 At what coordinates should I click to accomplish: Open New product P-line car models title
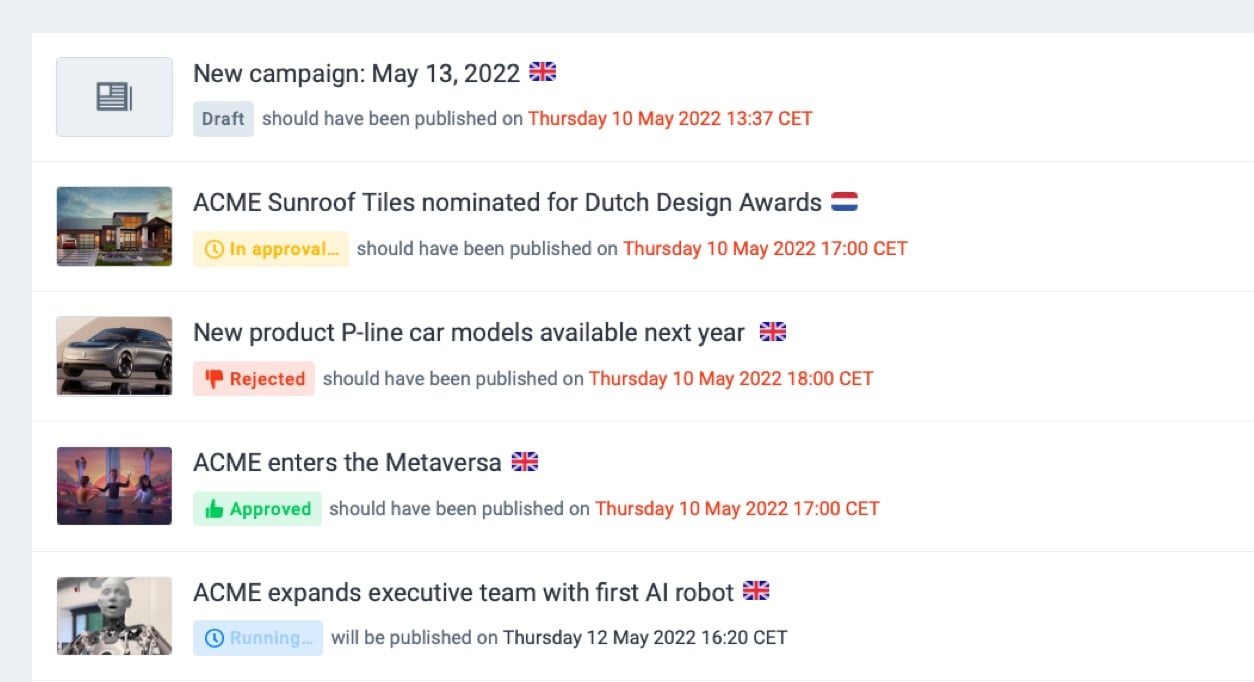click(468, 333)
